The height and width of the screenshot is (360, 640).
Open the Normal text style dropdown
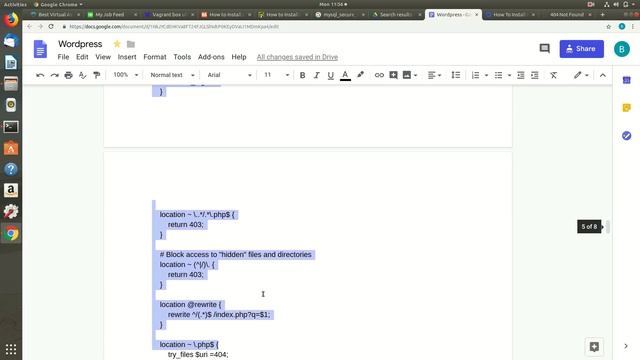(x=172, y=75)
